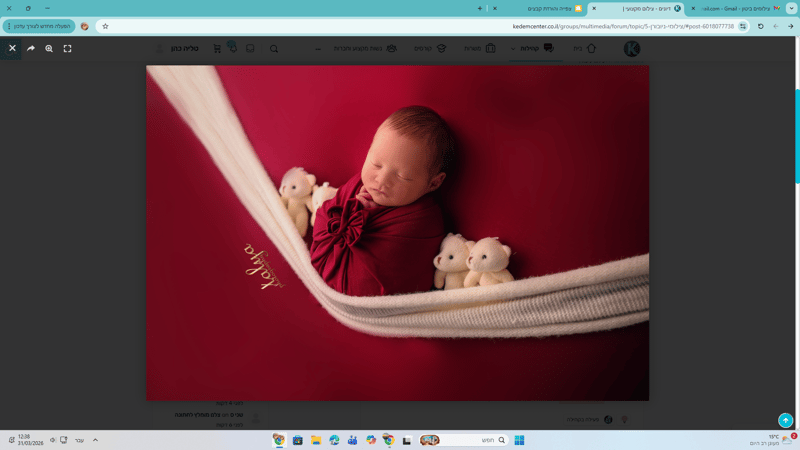This screenshot has height=450, width=800.
Task: Bookmark this page with the star icon
Action: (x=105, y=26)
